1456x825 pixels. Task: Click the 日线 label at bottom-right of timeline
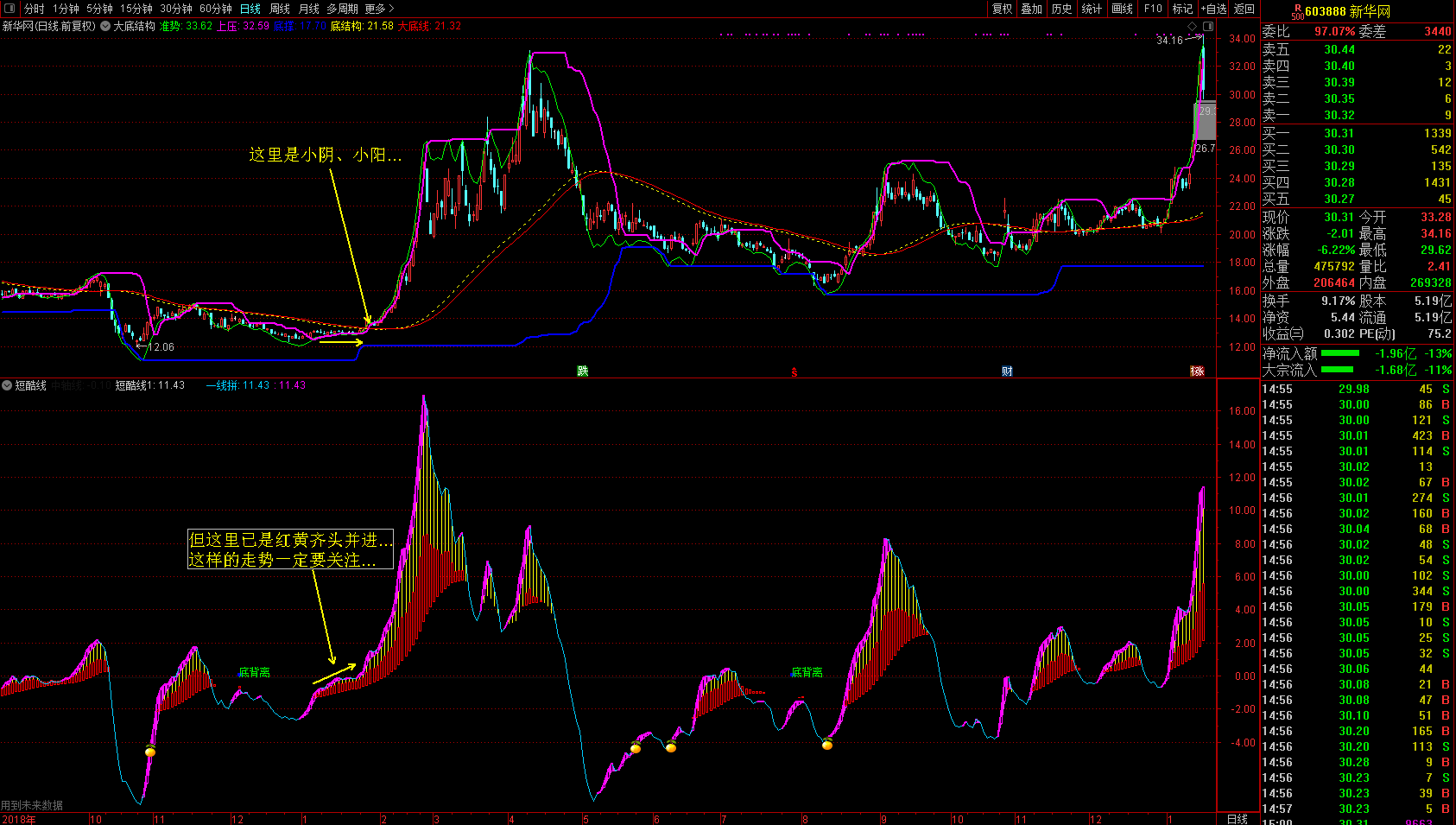1238,818
